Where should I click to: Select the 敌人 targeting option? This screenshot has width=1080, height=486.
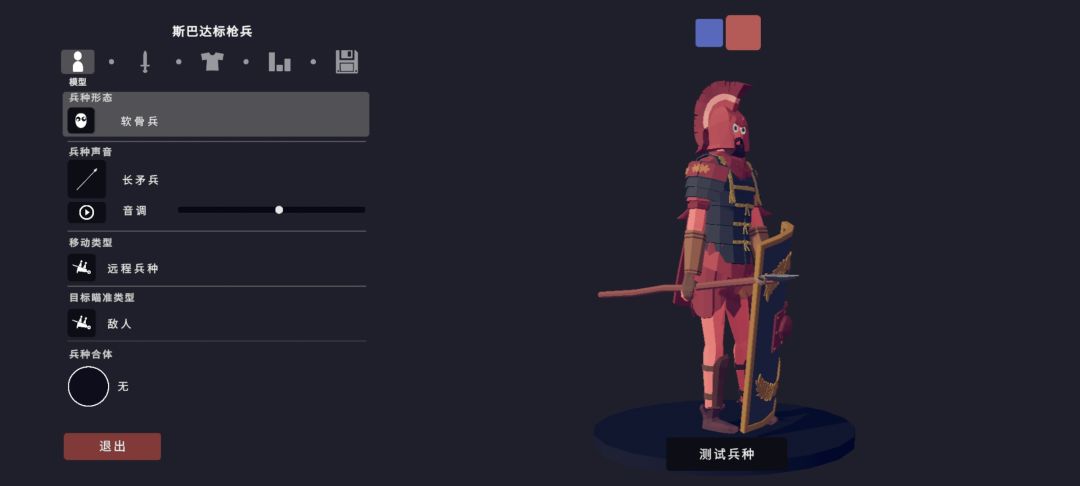119,324
